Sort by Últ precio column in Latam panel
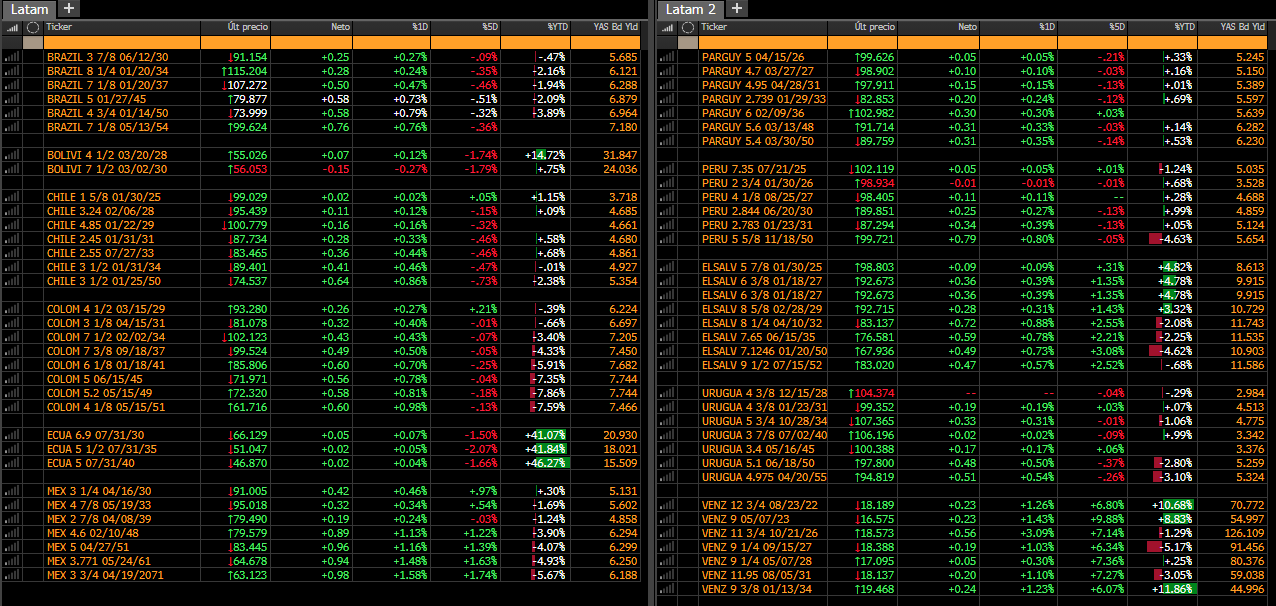The height and width of the screenshot is (606, 1276). click(235, 28)
